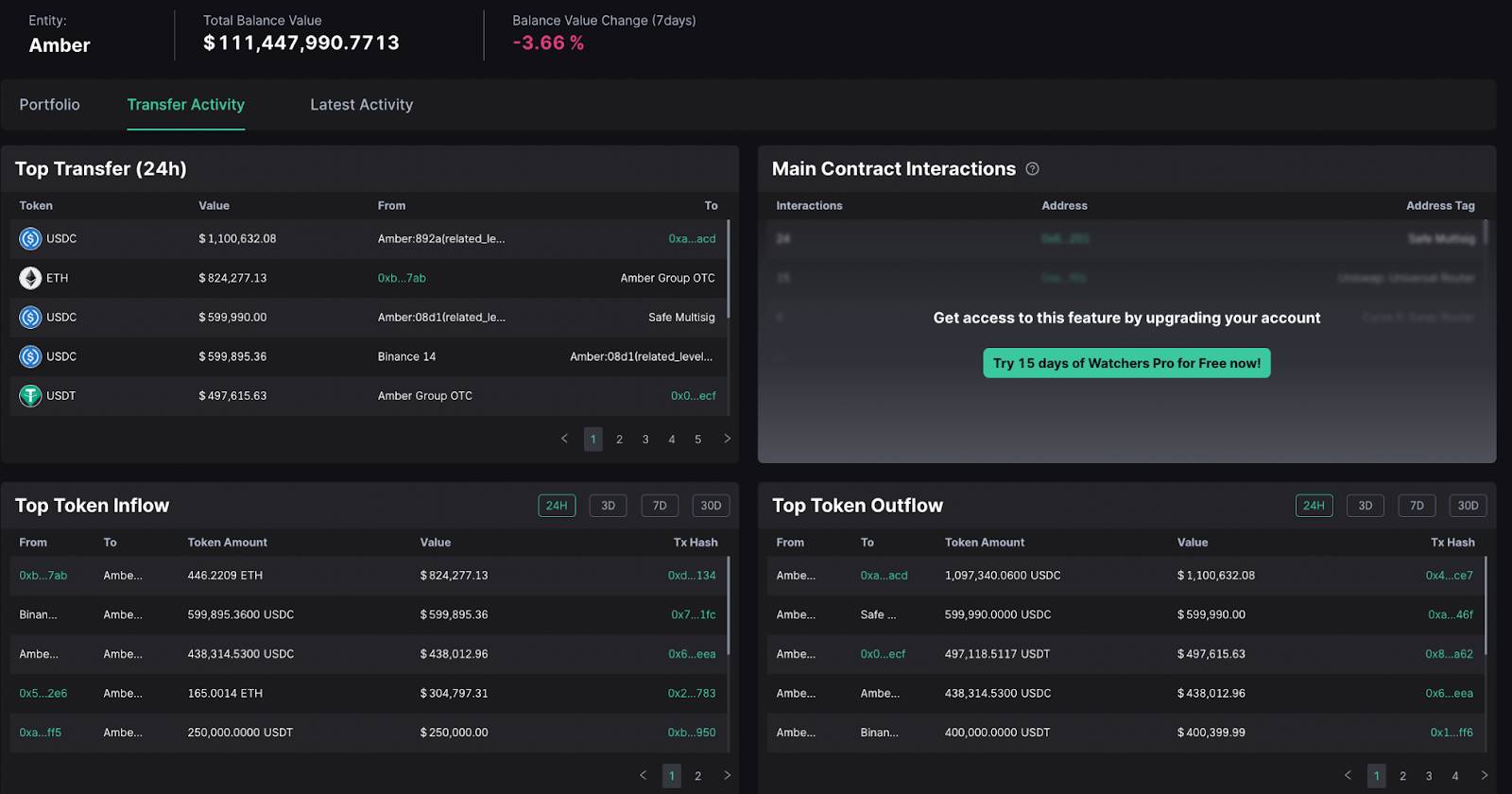Image resolution: width=1512 pixels, height=794 pixels.
Task: Open page 4 of Top Transfer
Action: (x=672, y=440)
